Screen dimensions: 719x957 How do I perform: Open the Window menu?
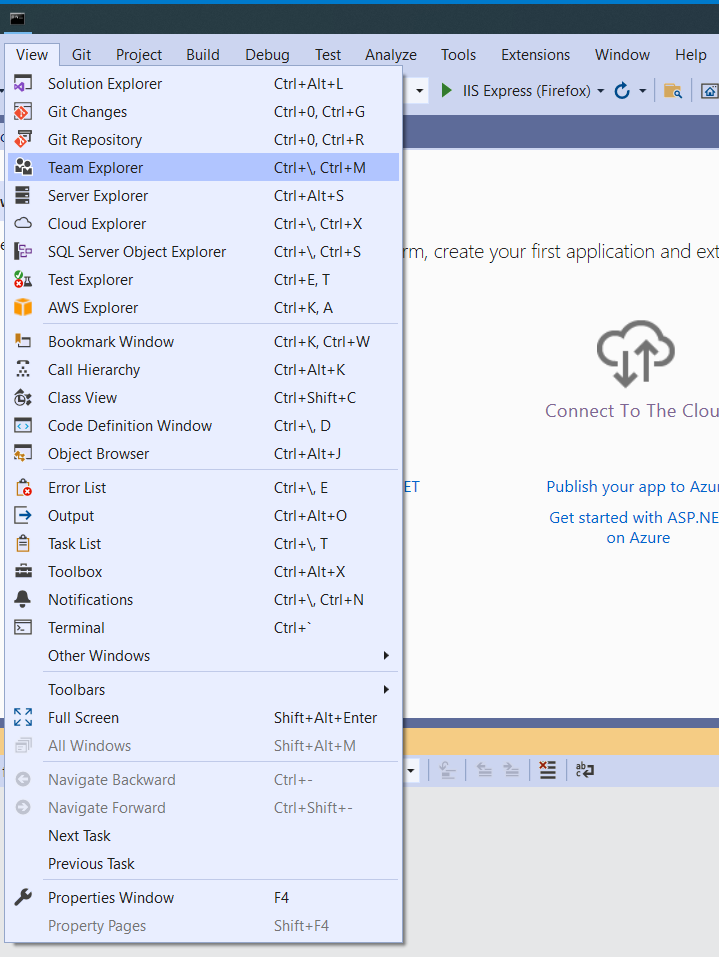tap(622, 55)
